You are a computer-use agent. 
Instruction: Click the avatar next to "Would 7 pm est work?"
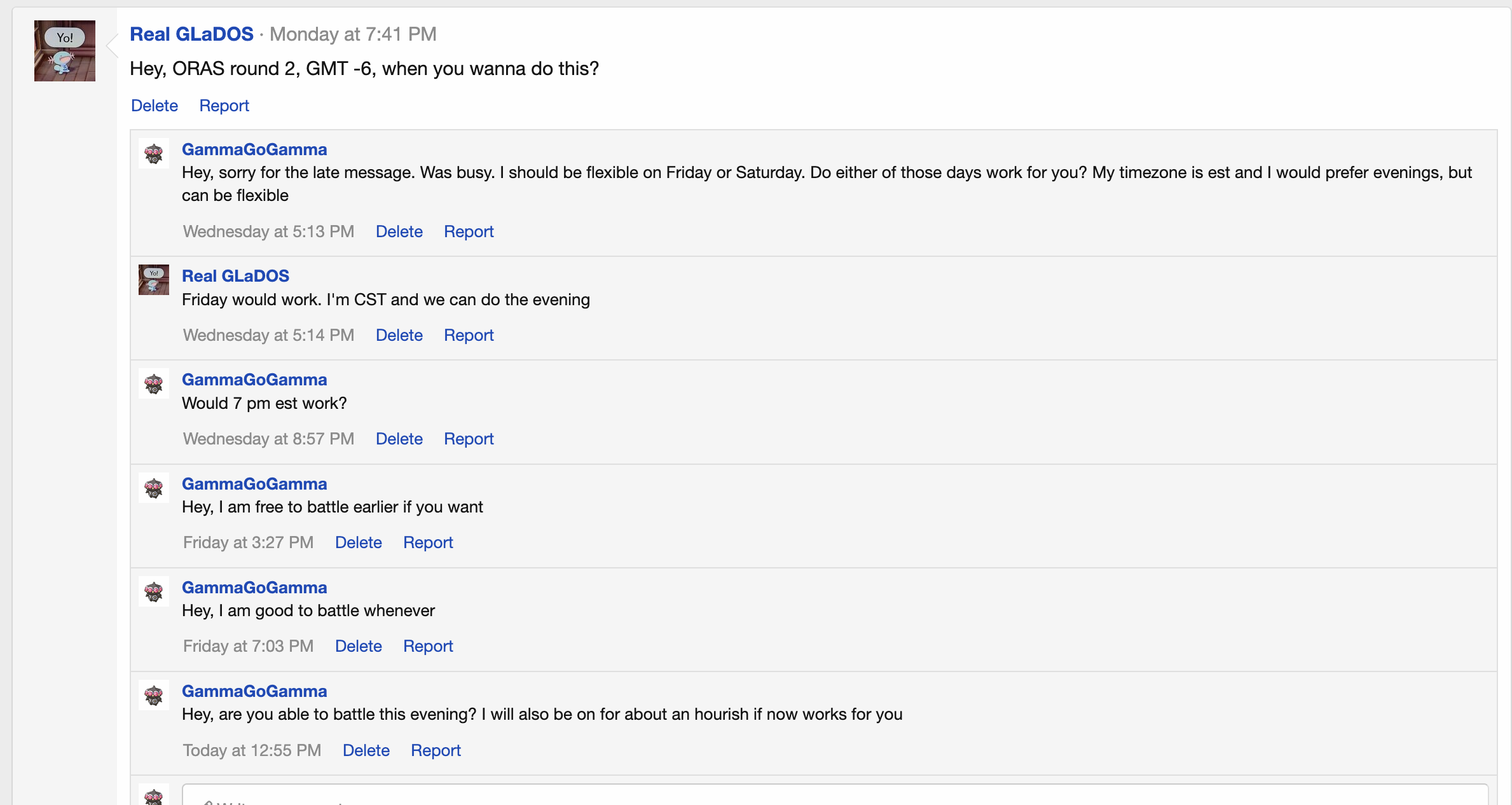154,383
